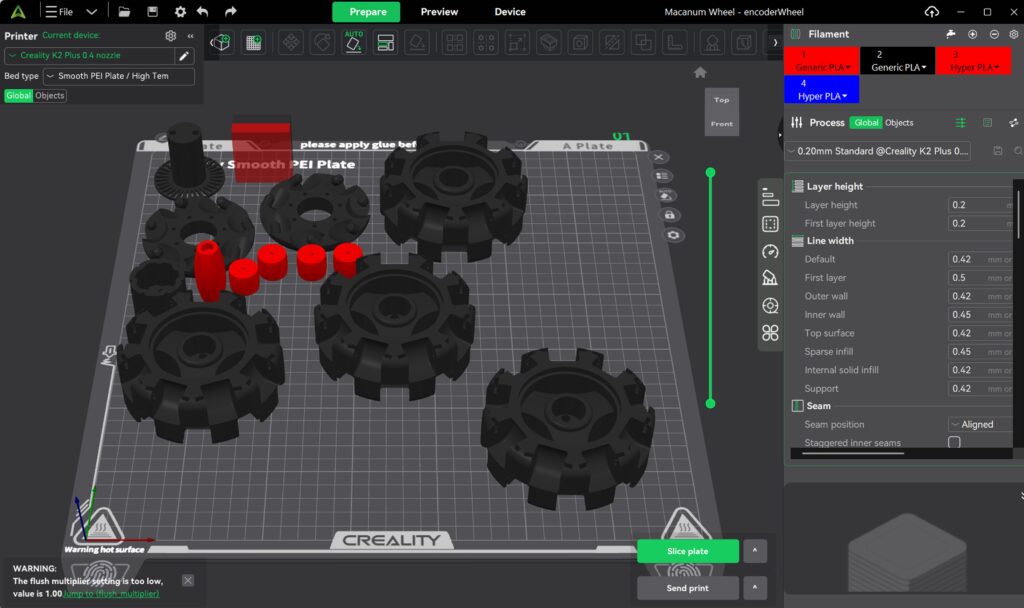Click the Add object cube icon

click(220, 43)
